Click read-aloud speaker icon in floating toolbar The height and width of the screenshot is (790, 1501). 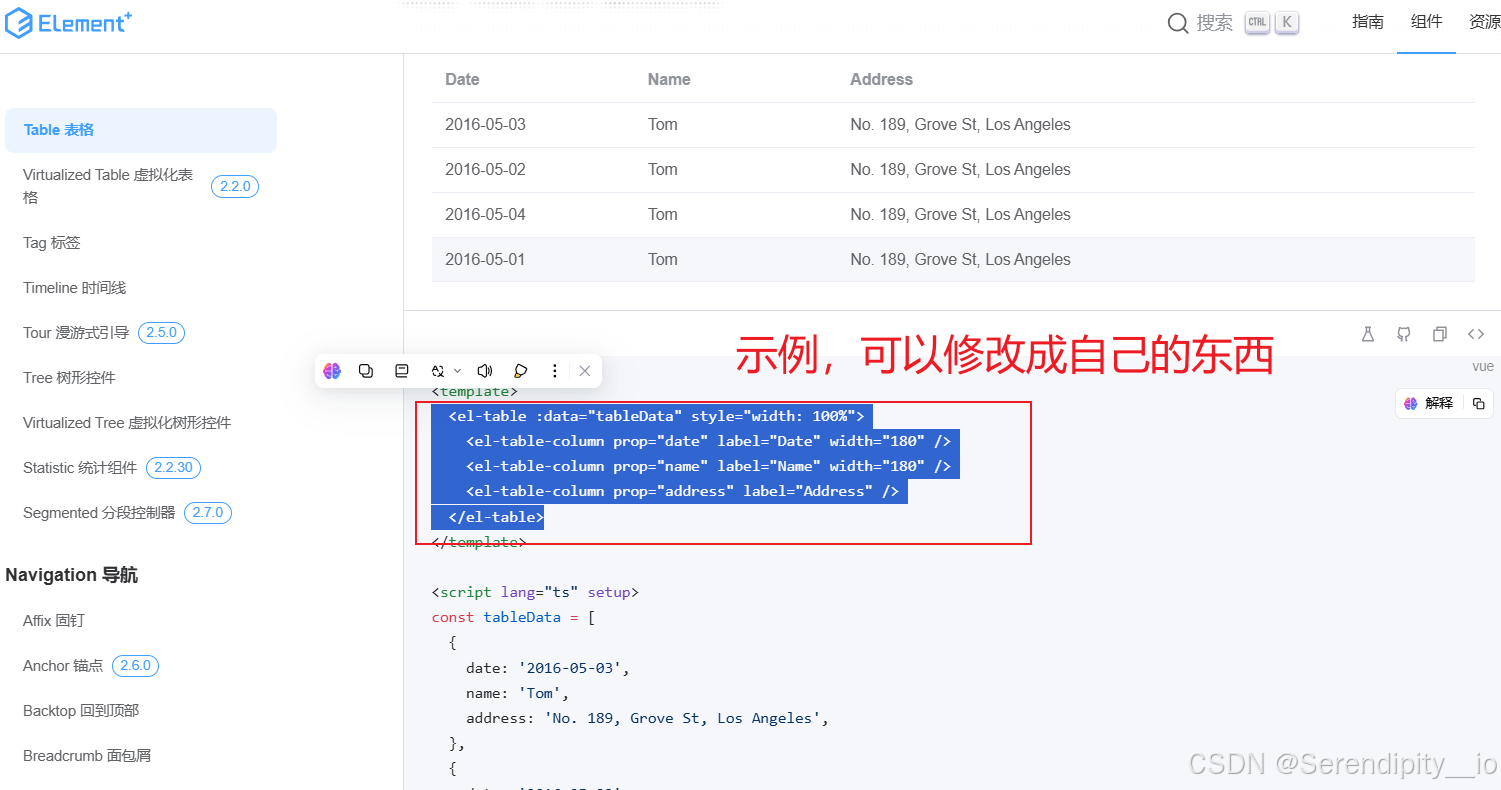tap(485, 371)
